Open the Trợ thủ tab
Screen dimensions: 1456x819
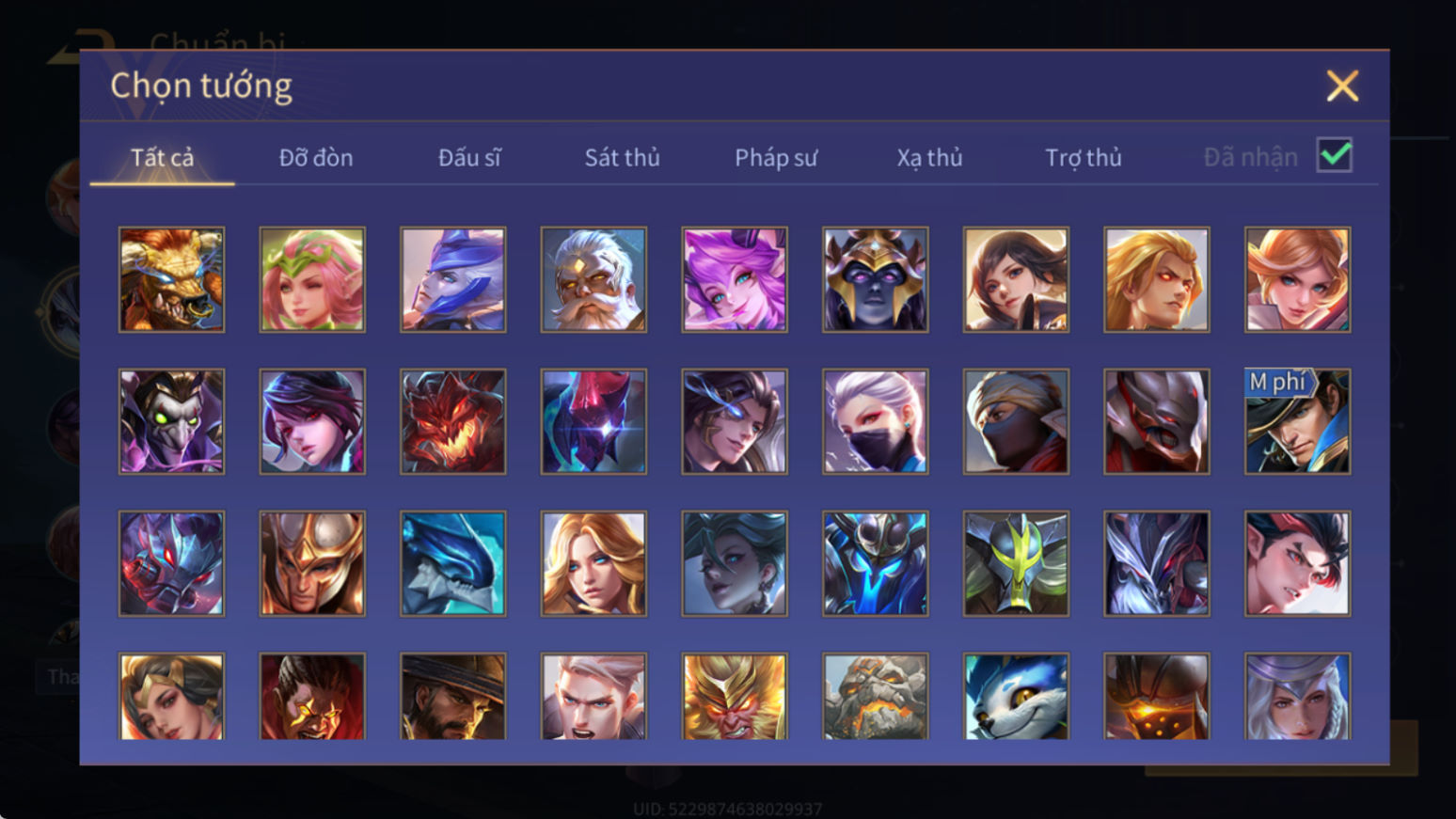(1084, 157)
